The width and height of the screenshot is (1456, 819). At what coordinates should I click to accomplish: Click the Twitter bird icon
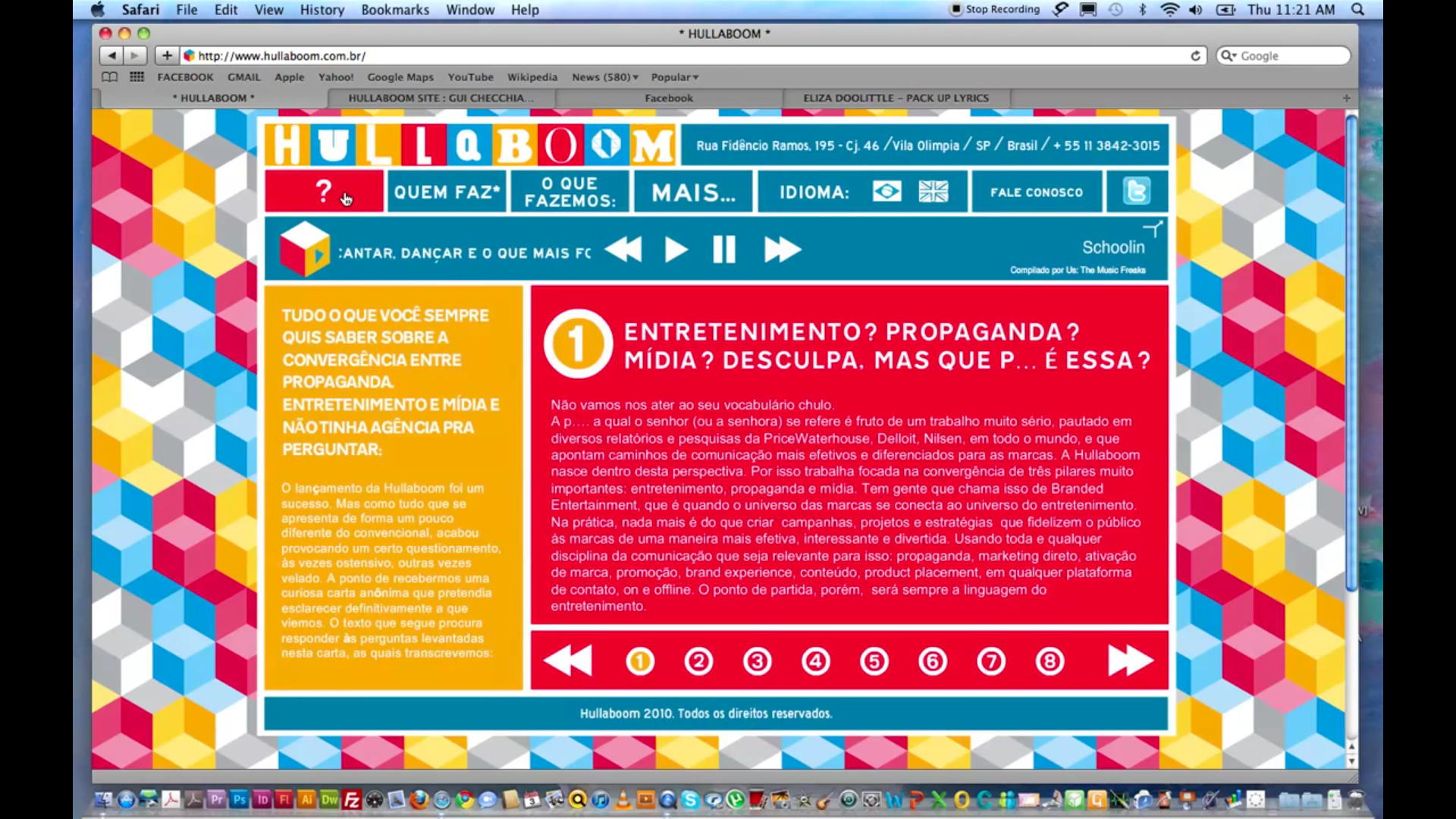tap(1136, 191)
